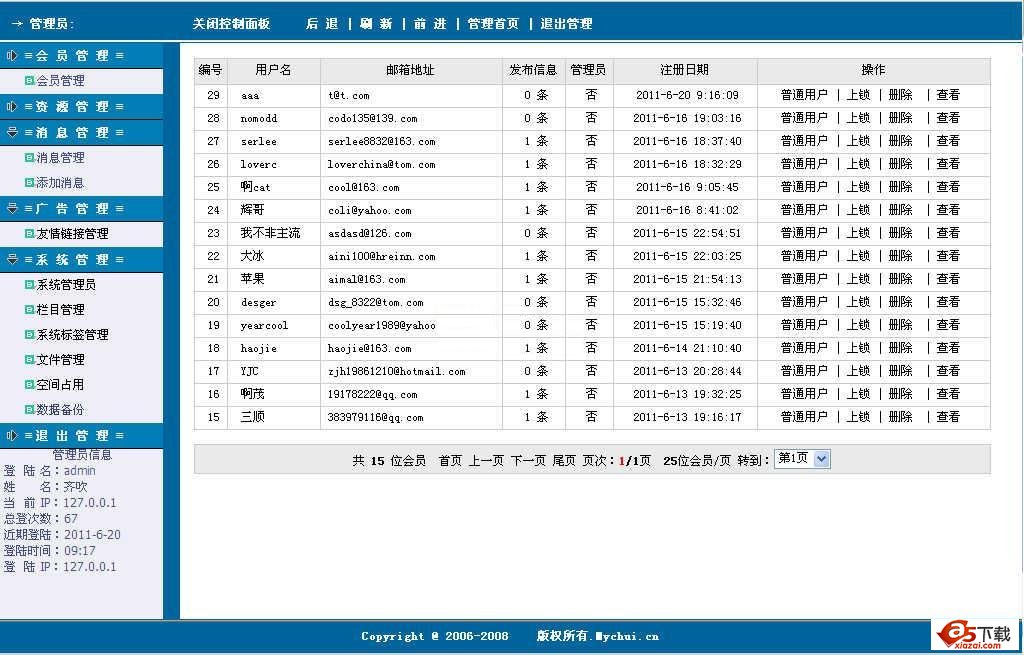The image size is (1024, 655).
Task: Click the icon beside 系统管理员 link
Action: coord(29,284)
